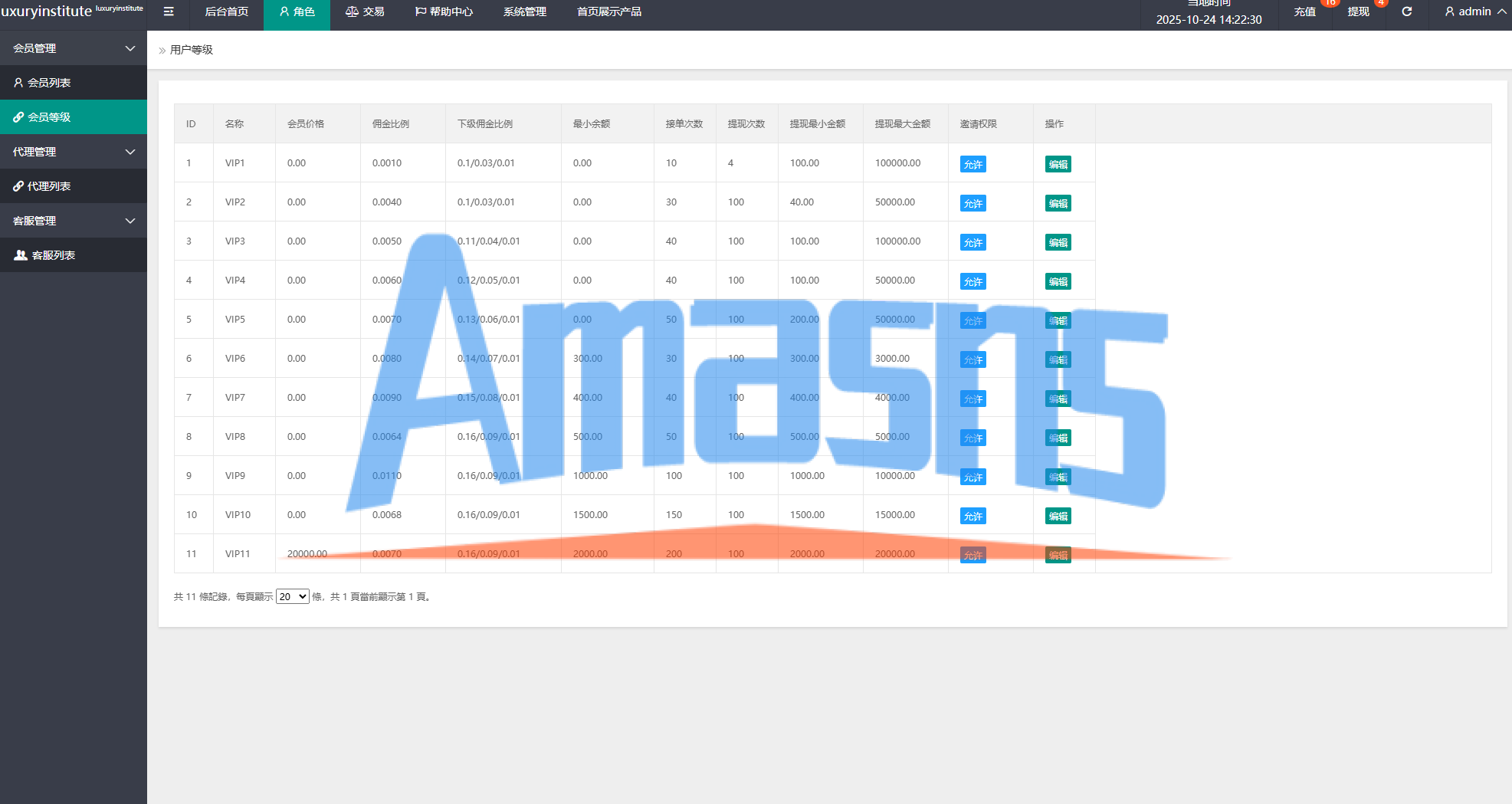Click the people icon beside 客服列表
The image size is (1512, 804).
coord(21,255)
